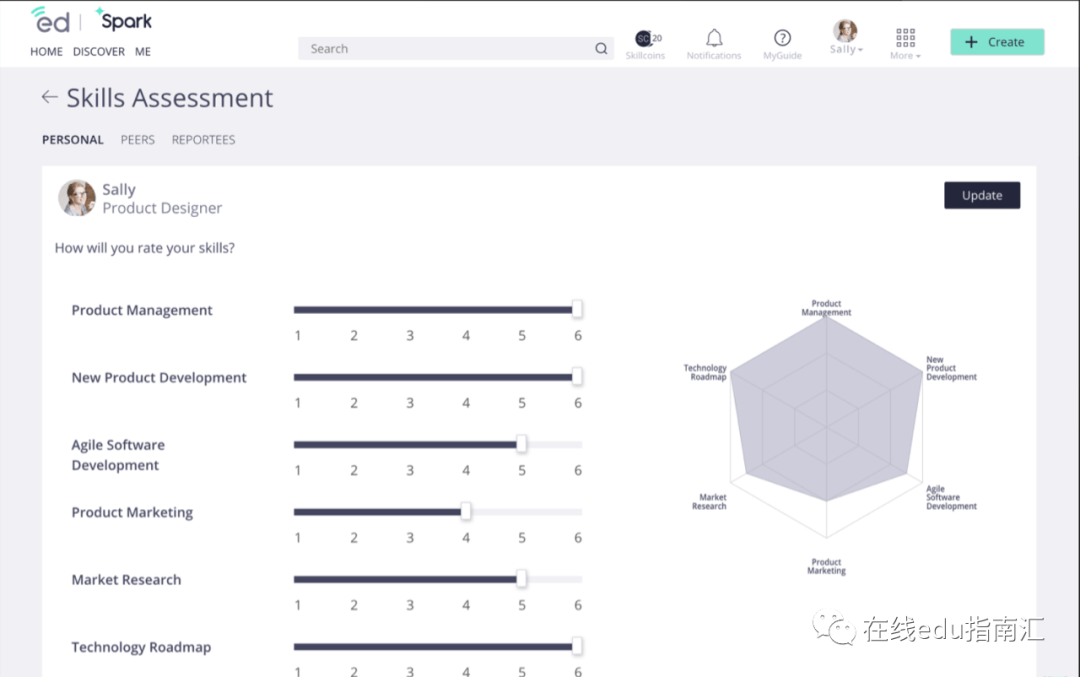Image resolution: width=1080 pixels, height=677 pixels.
Task: Switch to the PEERS tab
Action: [138, 140]
